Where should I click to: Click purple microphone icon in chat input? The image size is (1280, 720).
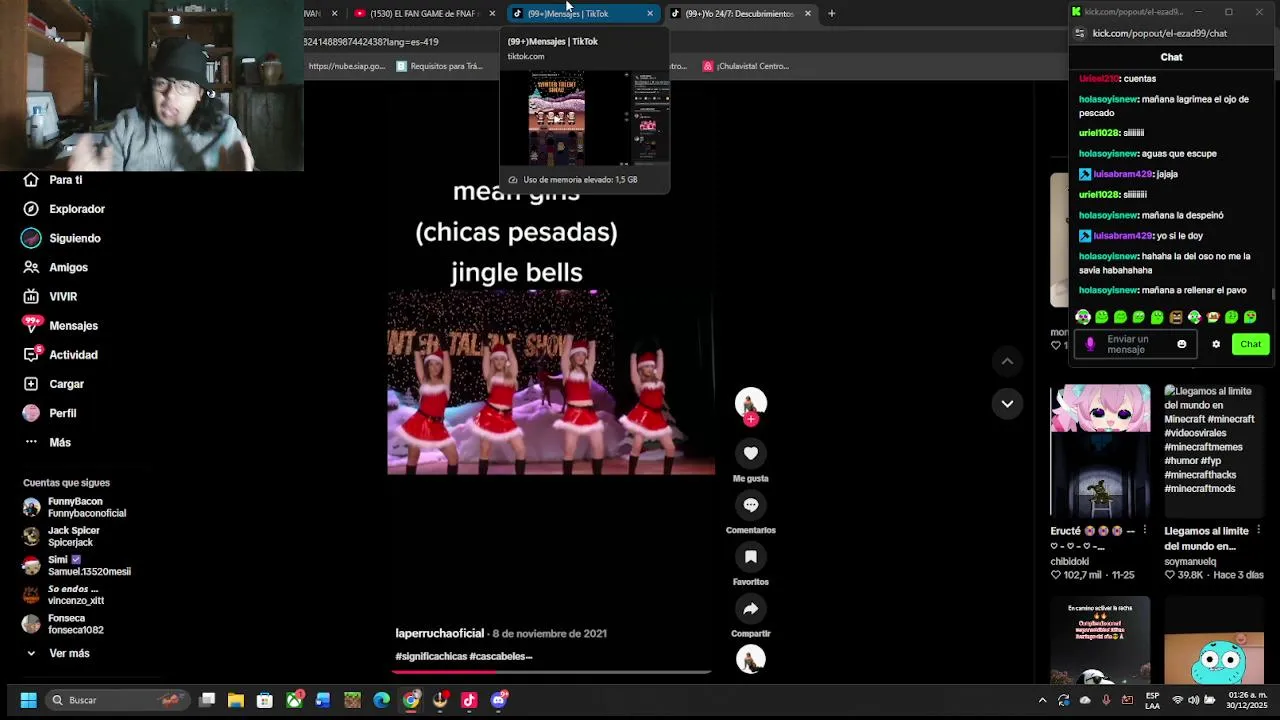tap(1090, 344)
